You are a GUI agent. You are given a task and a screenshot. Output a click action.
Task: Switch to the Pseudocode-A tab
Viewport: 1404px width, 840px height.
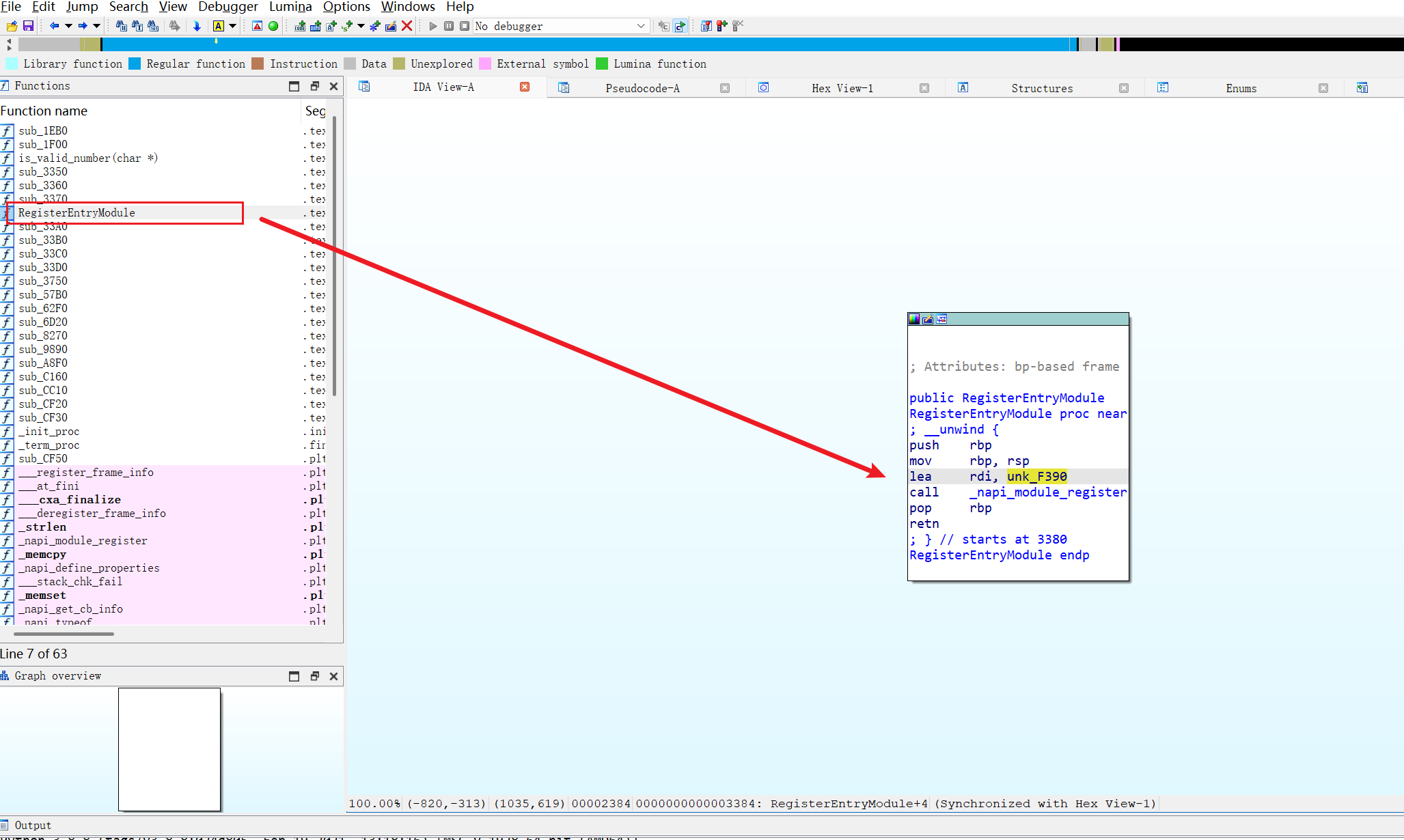pyautogui.click(x=642, y=88)
